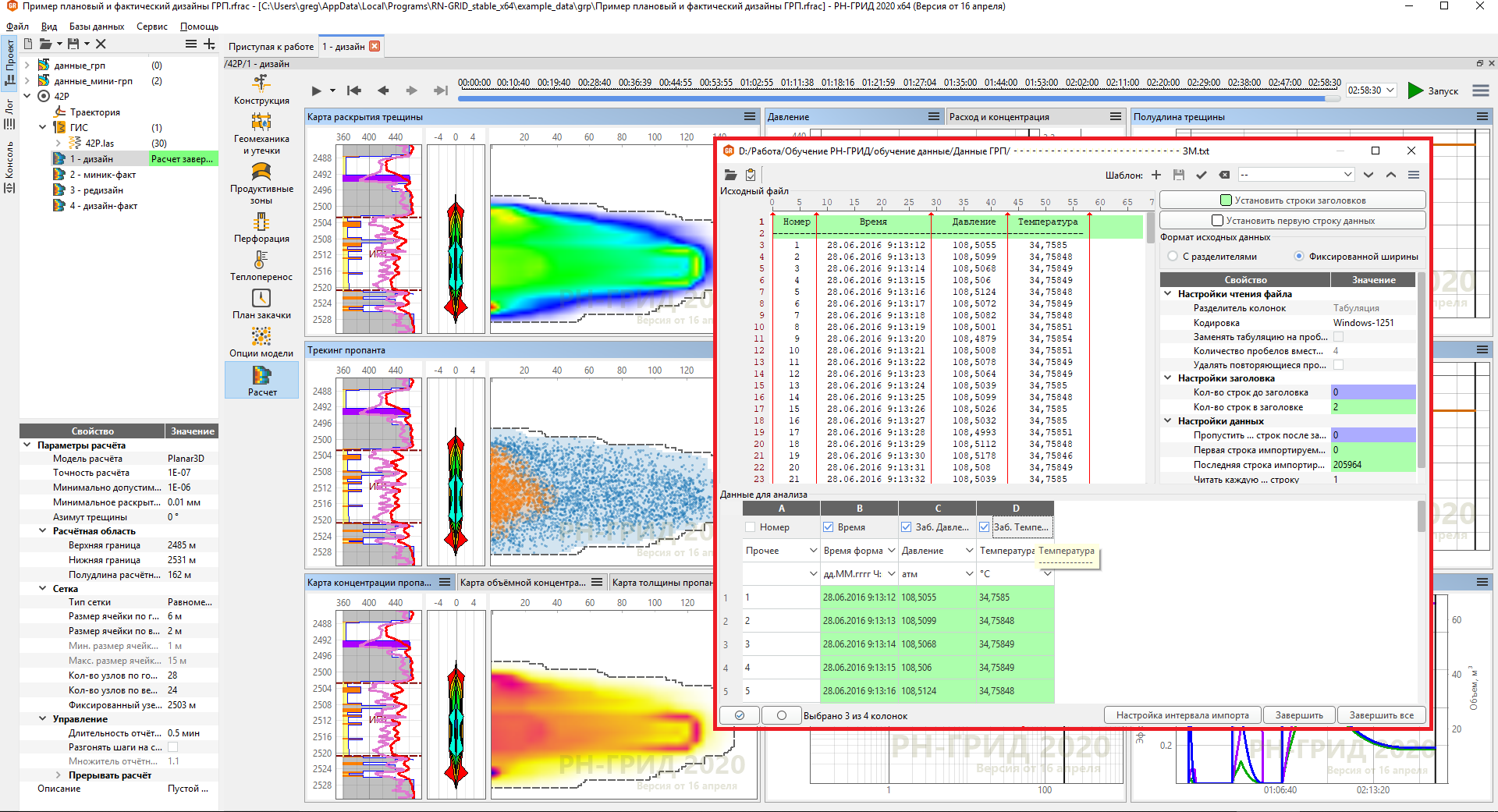Switch to the Лог side tab
The height and width of the screenshot is (812, 1498).
[x=9, y=114]
